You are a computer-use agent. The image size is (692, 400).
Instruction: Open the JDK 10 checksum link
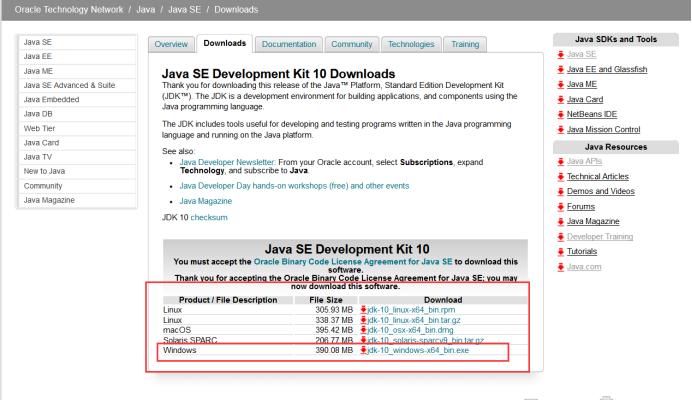click(209, 217)
